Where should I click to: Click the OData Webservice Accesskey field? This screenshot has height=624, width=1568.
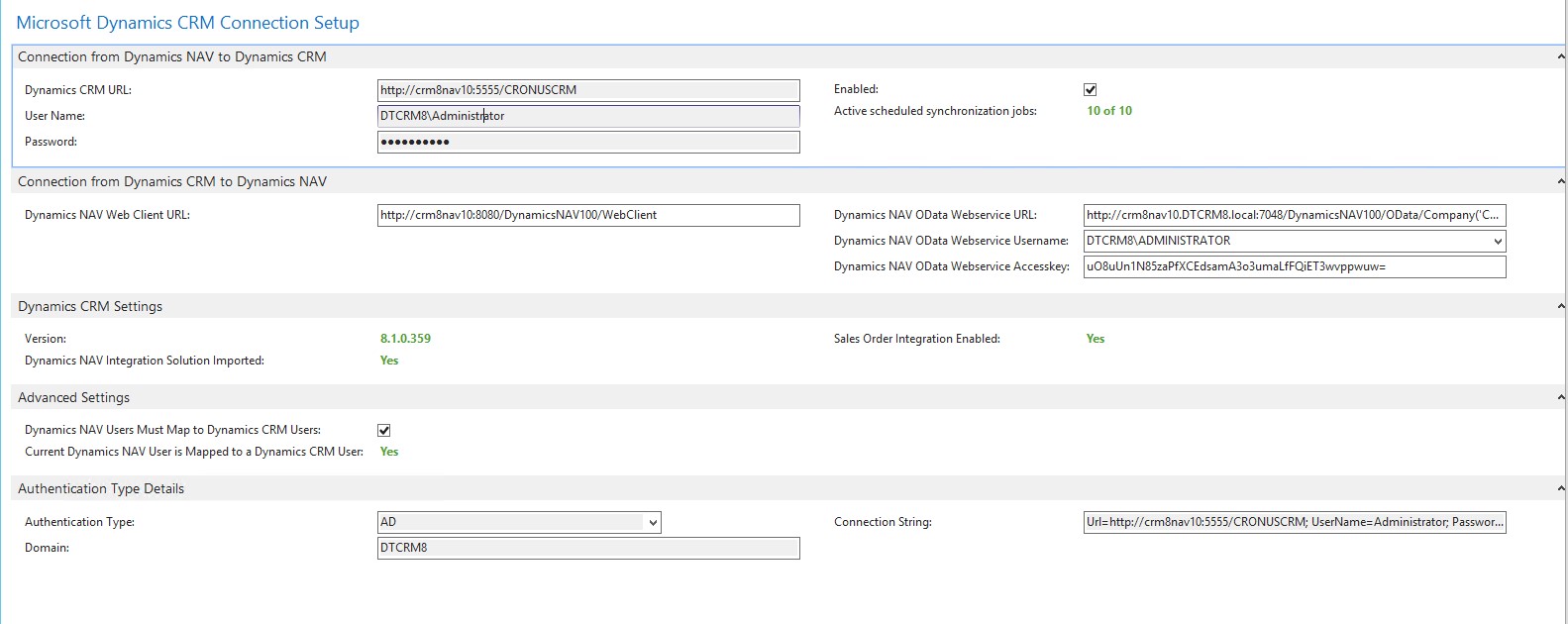(x=1294, y=266)
